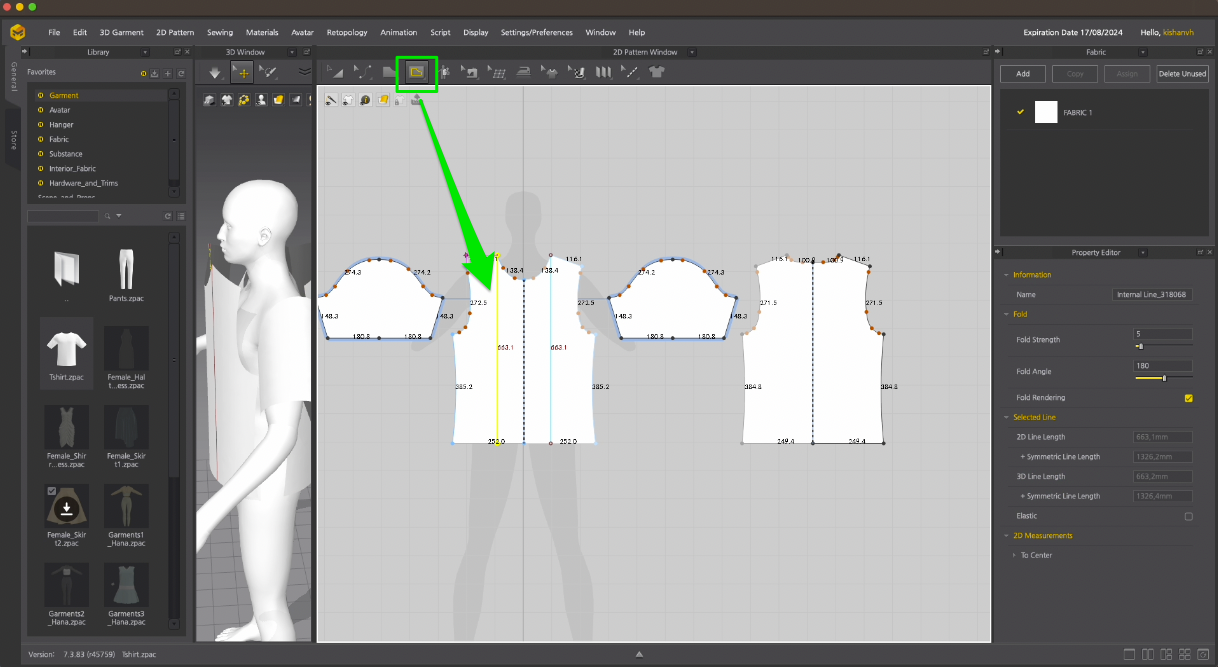Switch library browser to list view
This screenshot has width=1218, height=667.
(181, 216)
